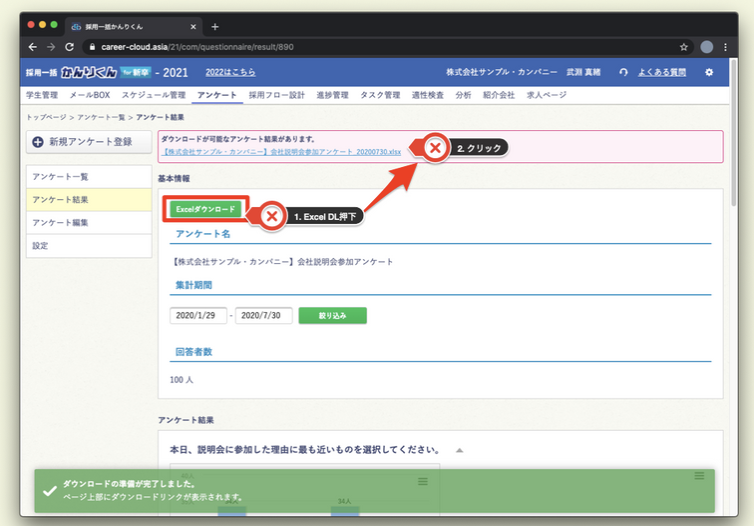Reload the page with the refresh icon
The width and height of the screenshot is (754, 526).
69,46
